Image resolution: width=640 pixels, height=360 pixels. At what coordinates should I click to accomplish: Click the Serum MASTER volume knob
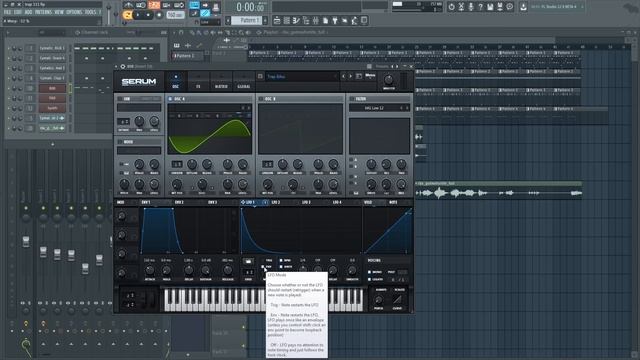[x=389, y=80]
